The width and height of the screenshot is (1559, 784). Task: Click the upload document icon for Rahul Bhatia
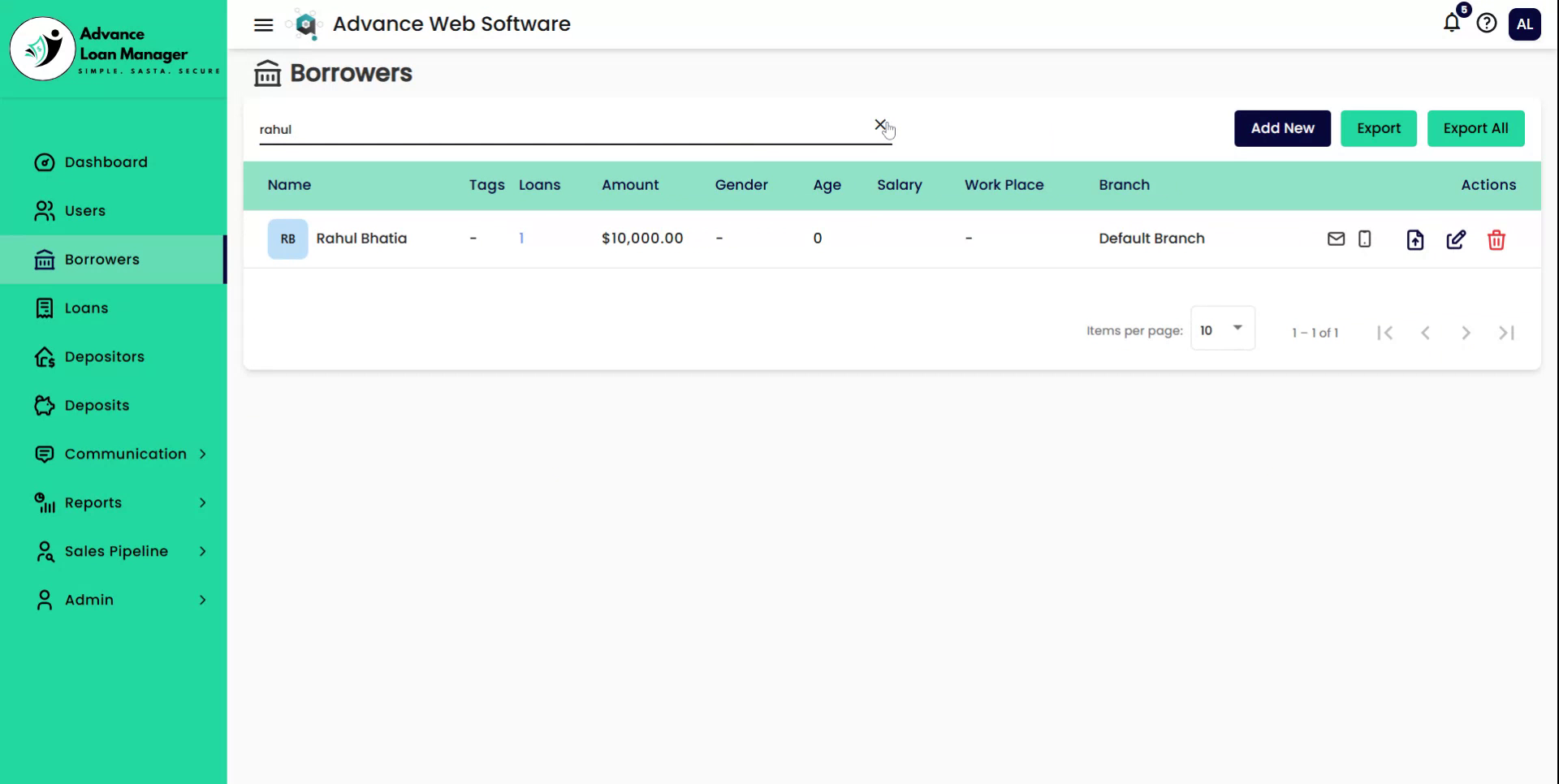[1414, 239]
